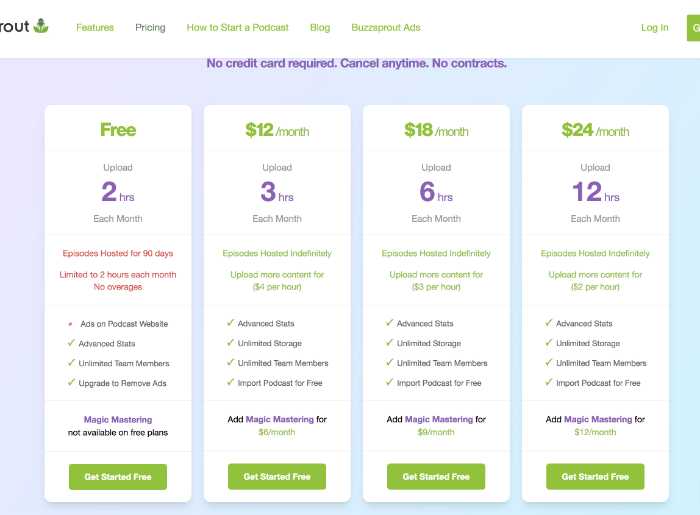The width and height of the screenshot is (700, 515).
Task: Click the Buzzsprout sprout logo icon
Action: coord(41,26)
